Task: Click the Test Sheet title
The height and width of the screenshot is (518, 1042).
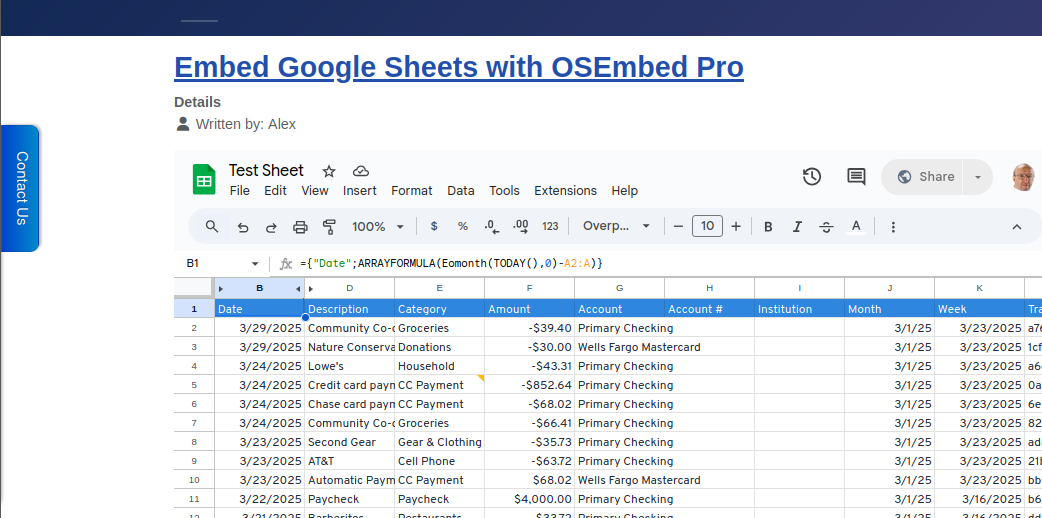Action: [x=266, y=170]
